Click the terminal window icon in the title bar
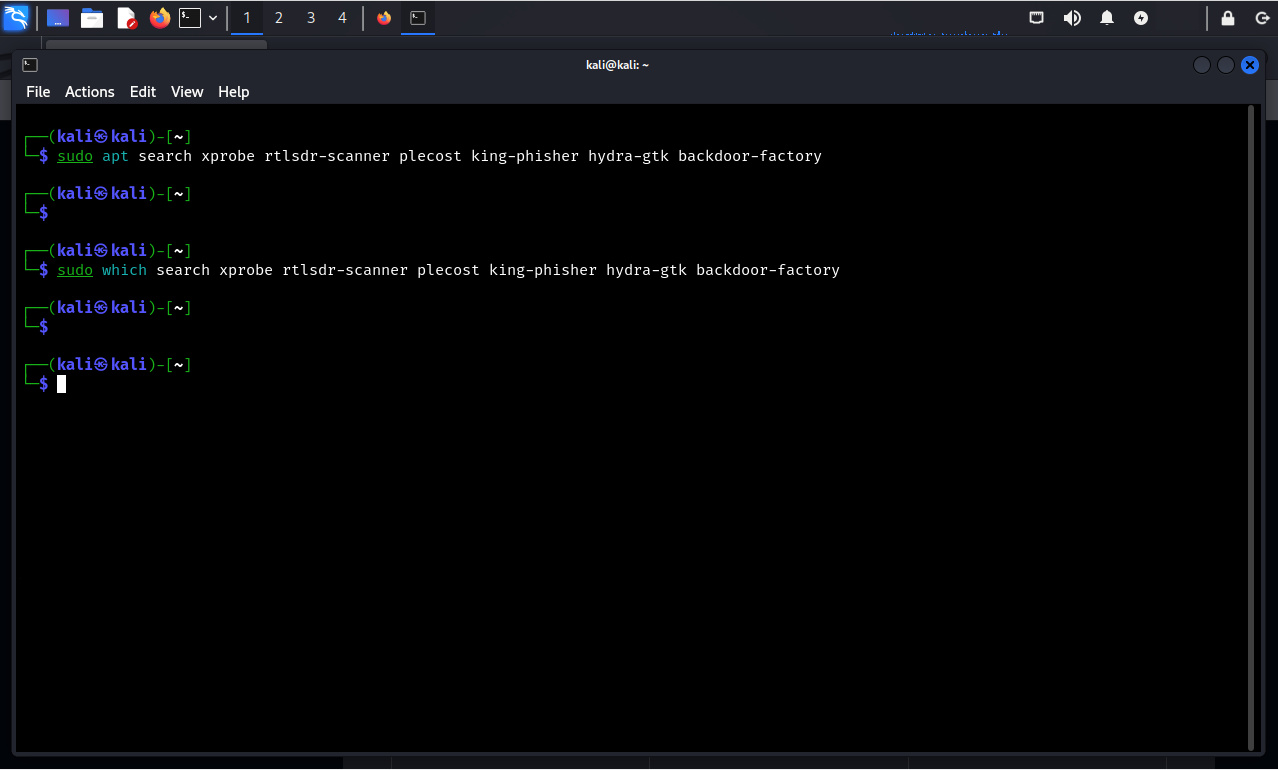Image resolution: width=1278 pixels, height=770 pixels. click(30, 65)
